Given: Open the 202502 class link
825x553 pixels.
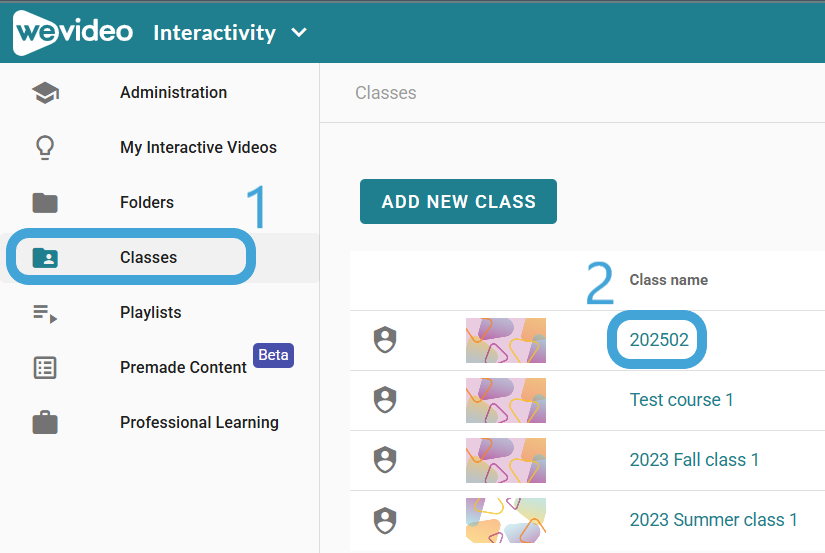Looking at the screenshot, I should tap(659, 340).
